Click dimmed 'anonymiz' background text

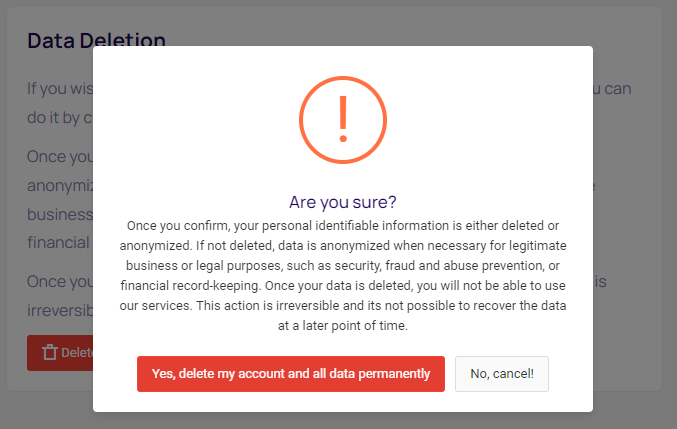[x=60, y=186]
